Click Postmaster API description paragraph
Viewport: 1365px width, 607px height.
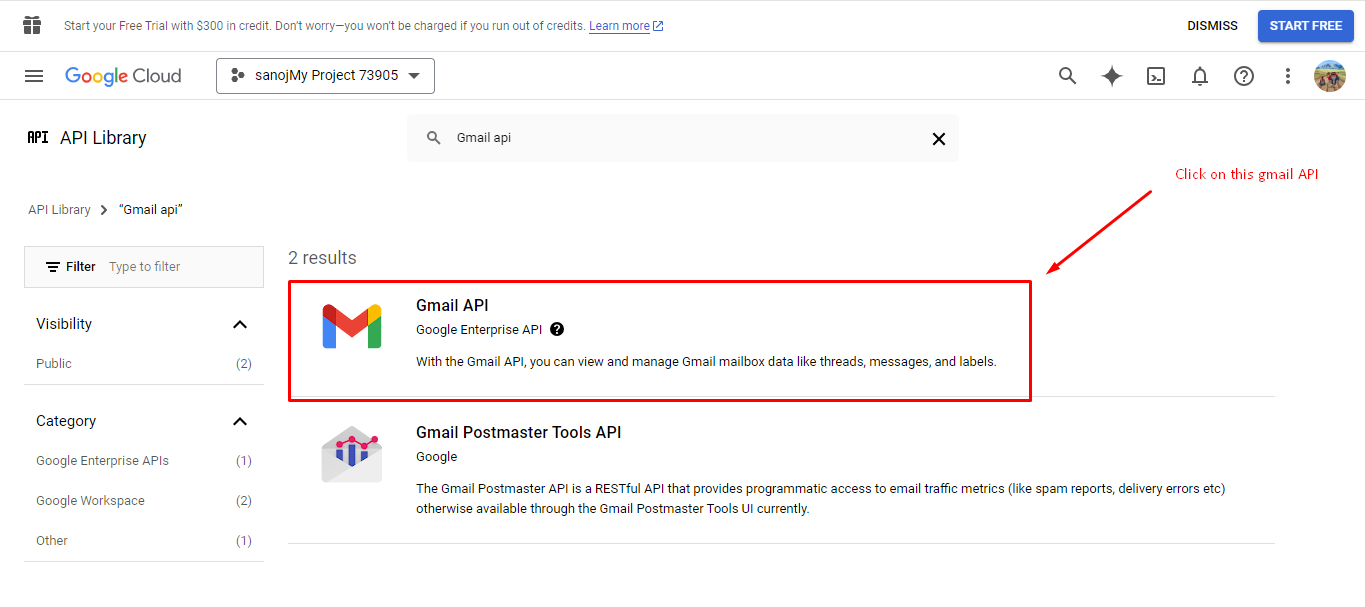click(x=821, y=499)
